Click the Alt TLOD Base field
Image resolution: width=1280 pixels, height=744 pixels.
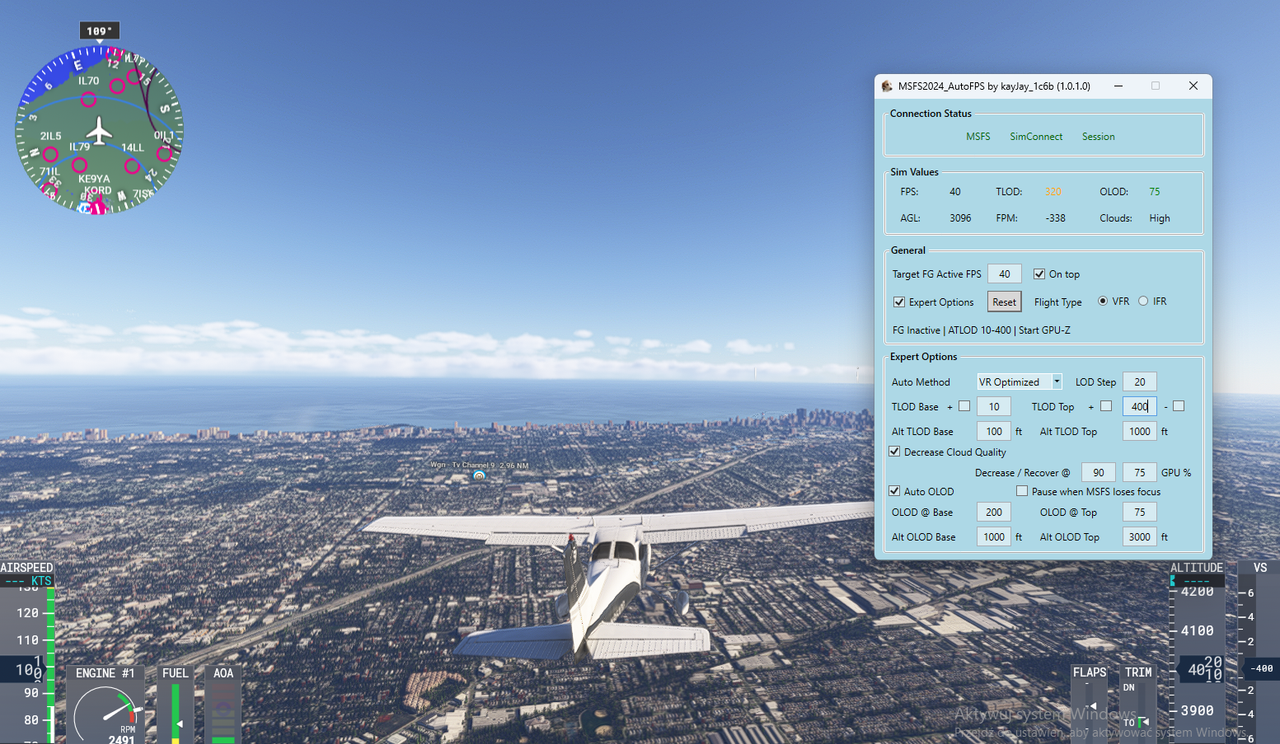(994, 432)
